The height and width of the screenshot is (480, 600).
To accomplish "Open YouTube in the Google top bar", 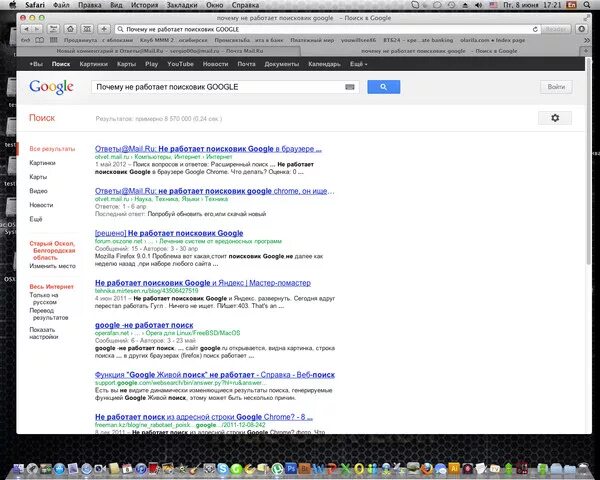I will (180, 64).
